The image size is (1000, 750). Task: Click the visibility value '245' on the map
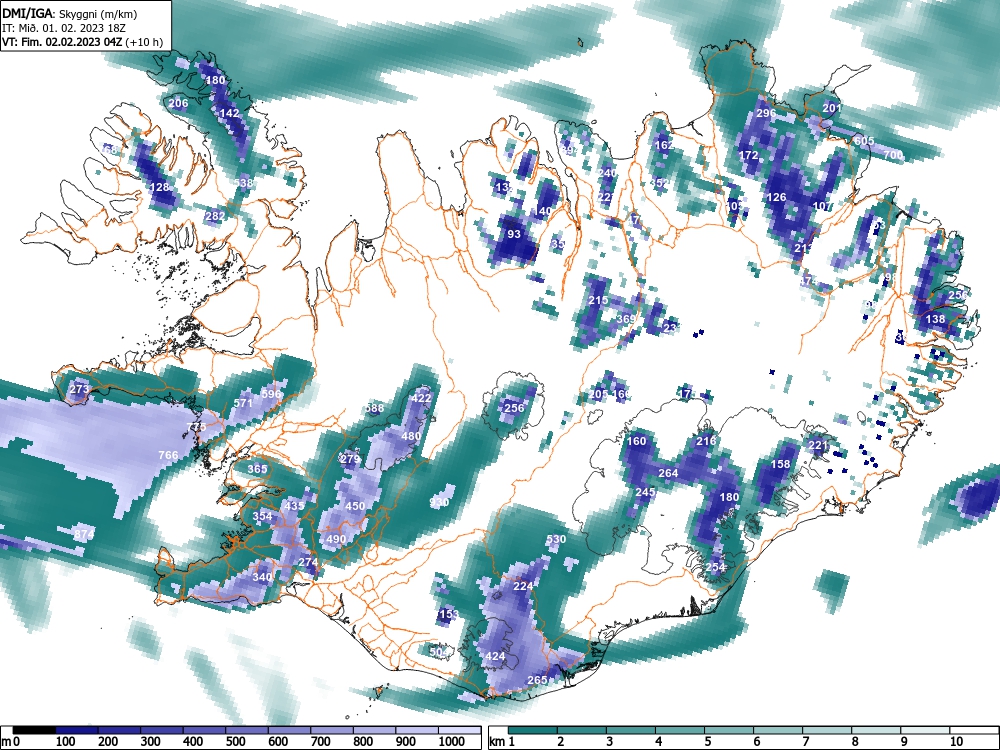(x=645, y=493)
